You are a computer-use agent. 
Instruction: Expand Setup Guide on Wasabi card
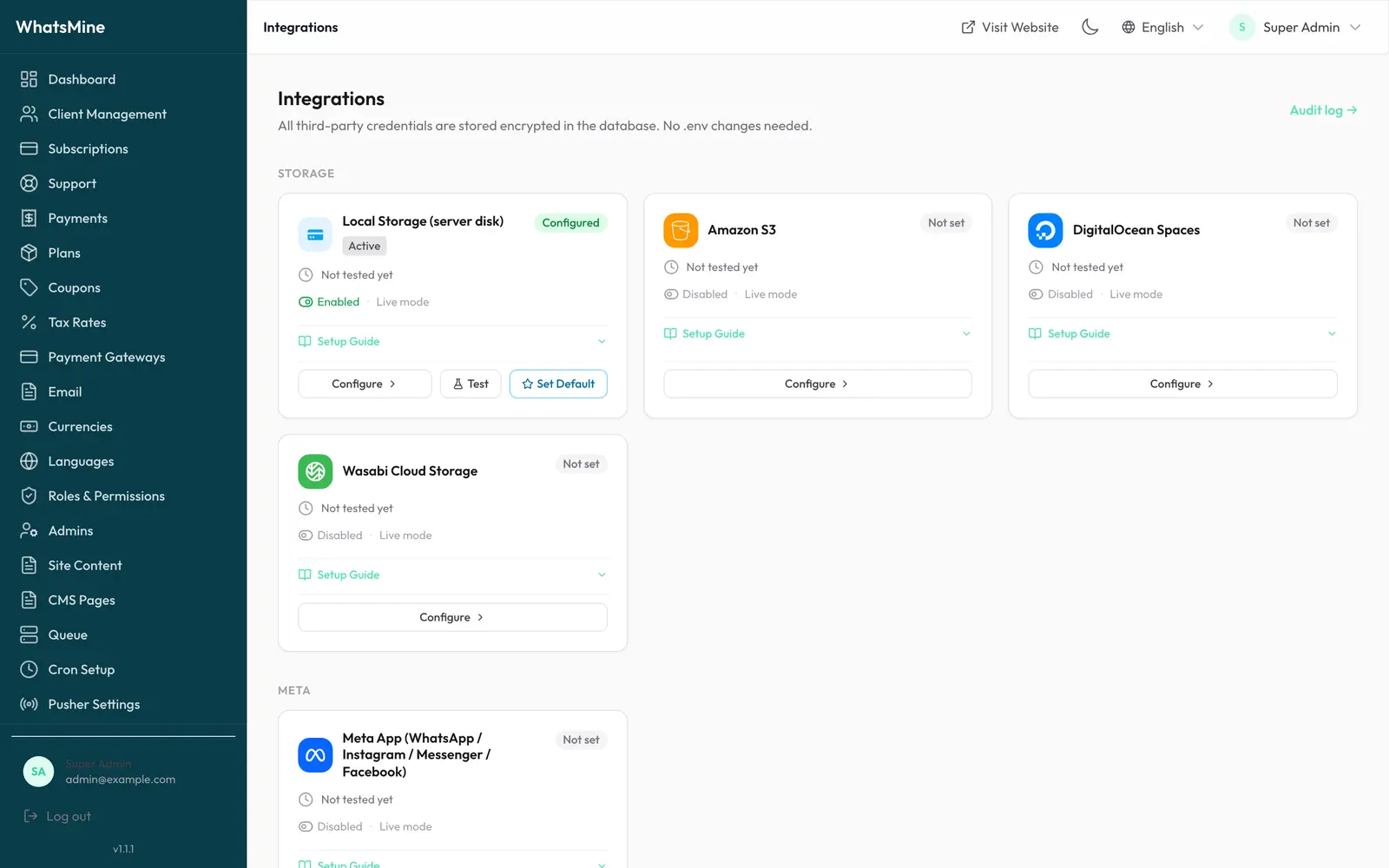(x=452, y=575)
